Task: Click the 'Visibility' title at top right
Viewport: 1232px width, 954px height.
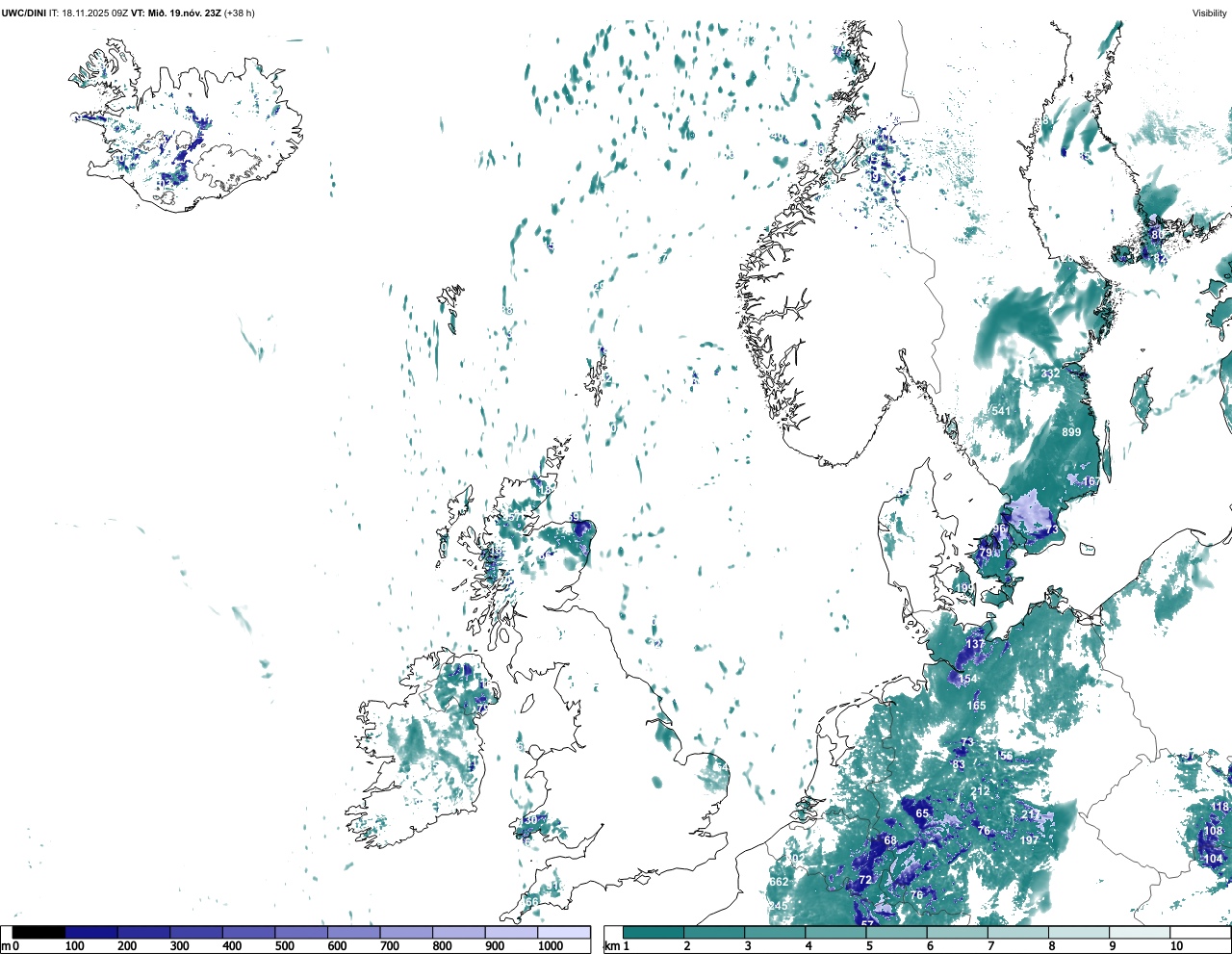Action: click(1209, 13)
